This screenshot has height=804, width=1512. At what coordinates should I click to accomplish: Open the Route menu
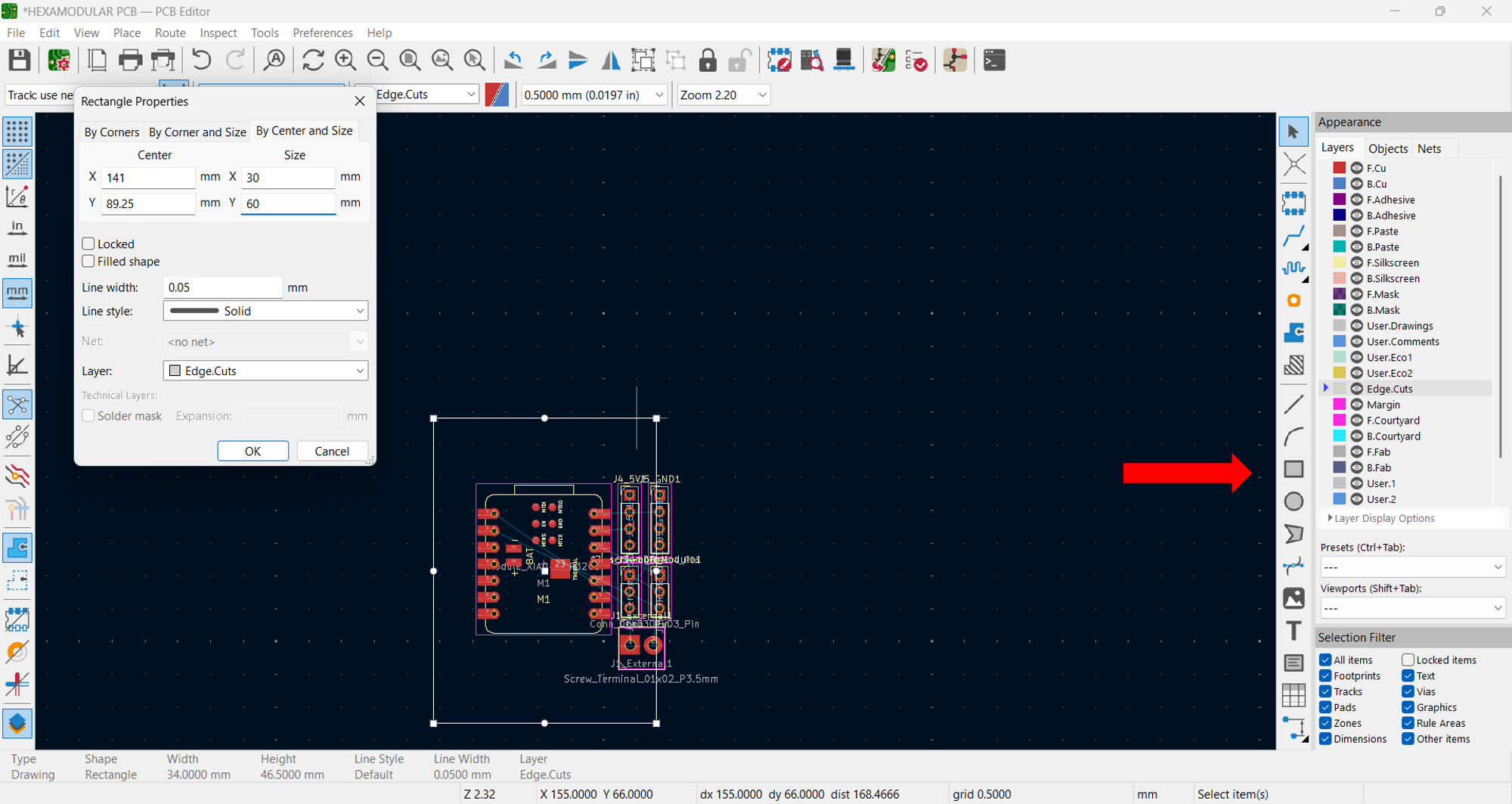tap(170, 33)
